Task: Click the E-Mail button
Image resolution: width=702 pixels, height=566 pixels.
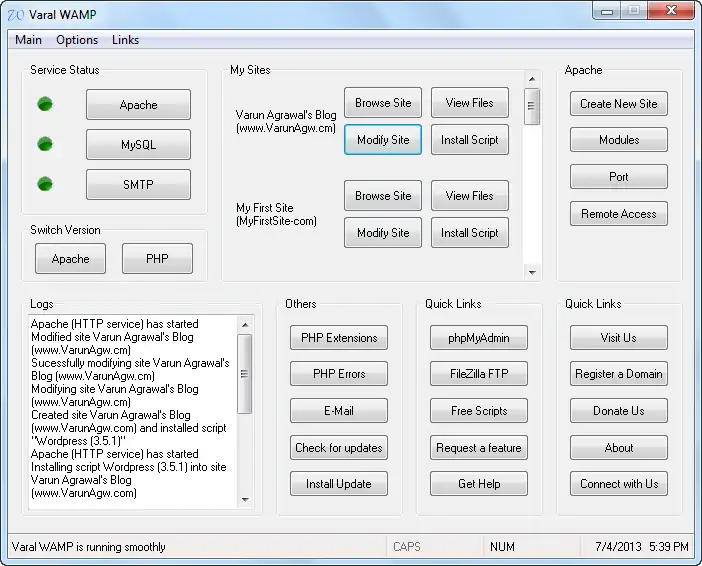Action: click(339, 411)
